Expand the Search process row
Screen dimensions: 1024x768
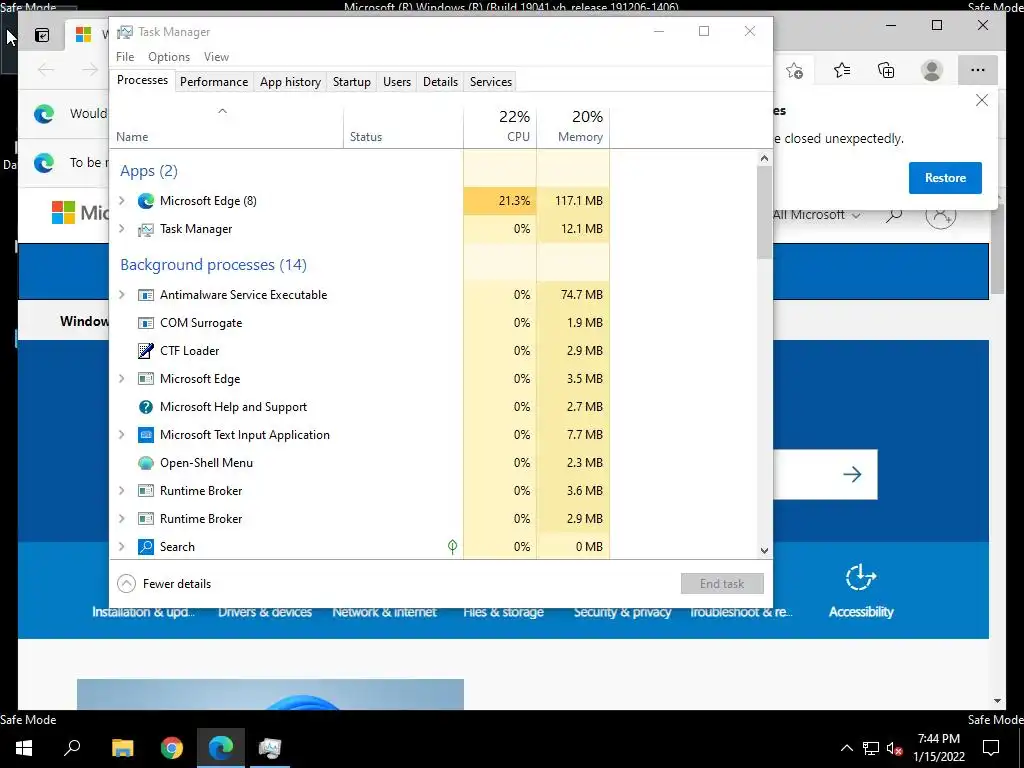tap(121, 547)
